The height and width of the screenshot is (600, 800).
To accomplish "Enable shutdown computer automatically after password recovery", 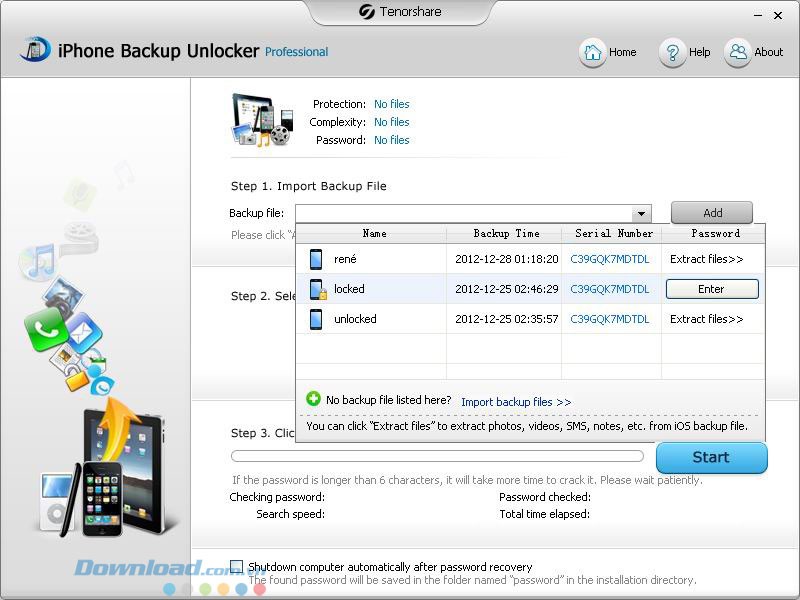I will [x=236, y=566].
